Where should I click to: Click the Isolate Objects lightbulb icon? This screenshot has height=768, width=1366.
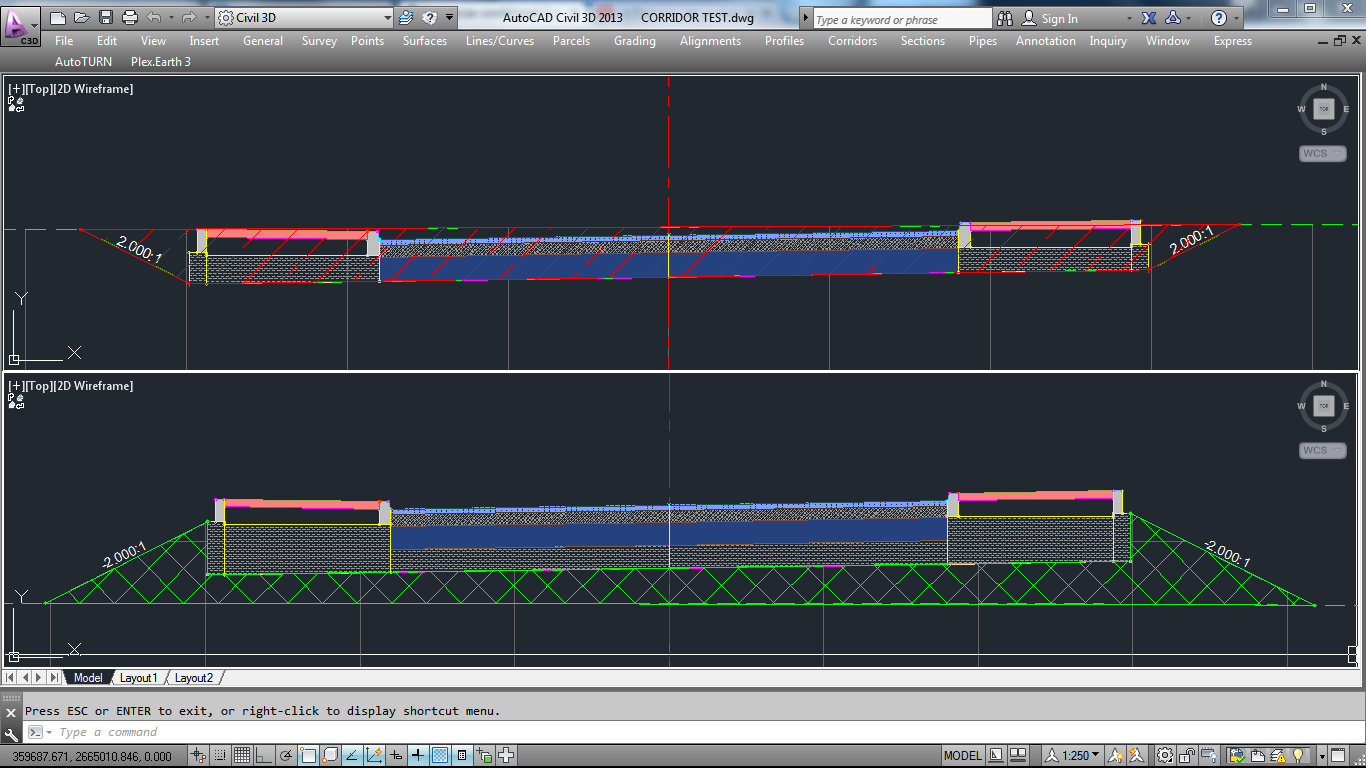pos(1299,755)
